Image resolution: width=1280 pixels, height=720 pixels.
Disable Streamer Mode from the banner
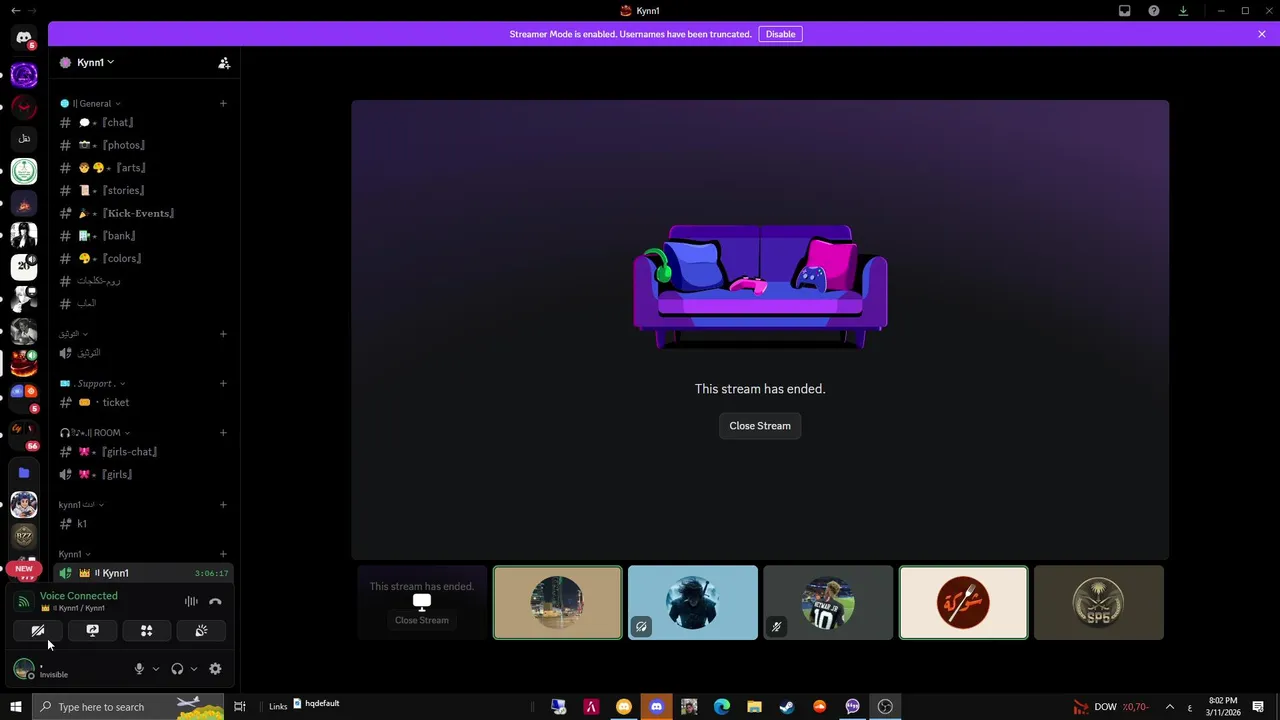pos(780,34)
